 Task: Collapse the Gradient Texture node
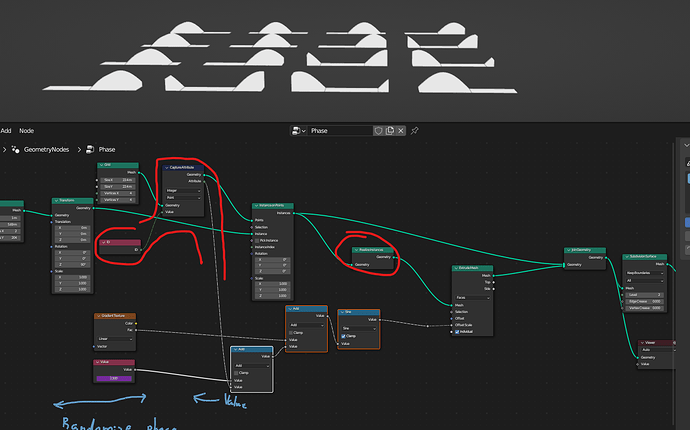98,316
